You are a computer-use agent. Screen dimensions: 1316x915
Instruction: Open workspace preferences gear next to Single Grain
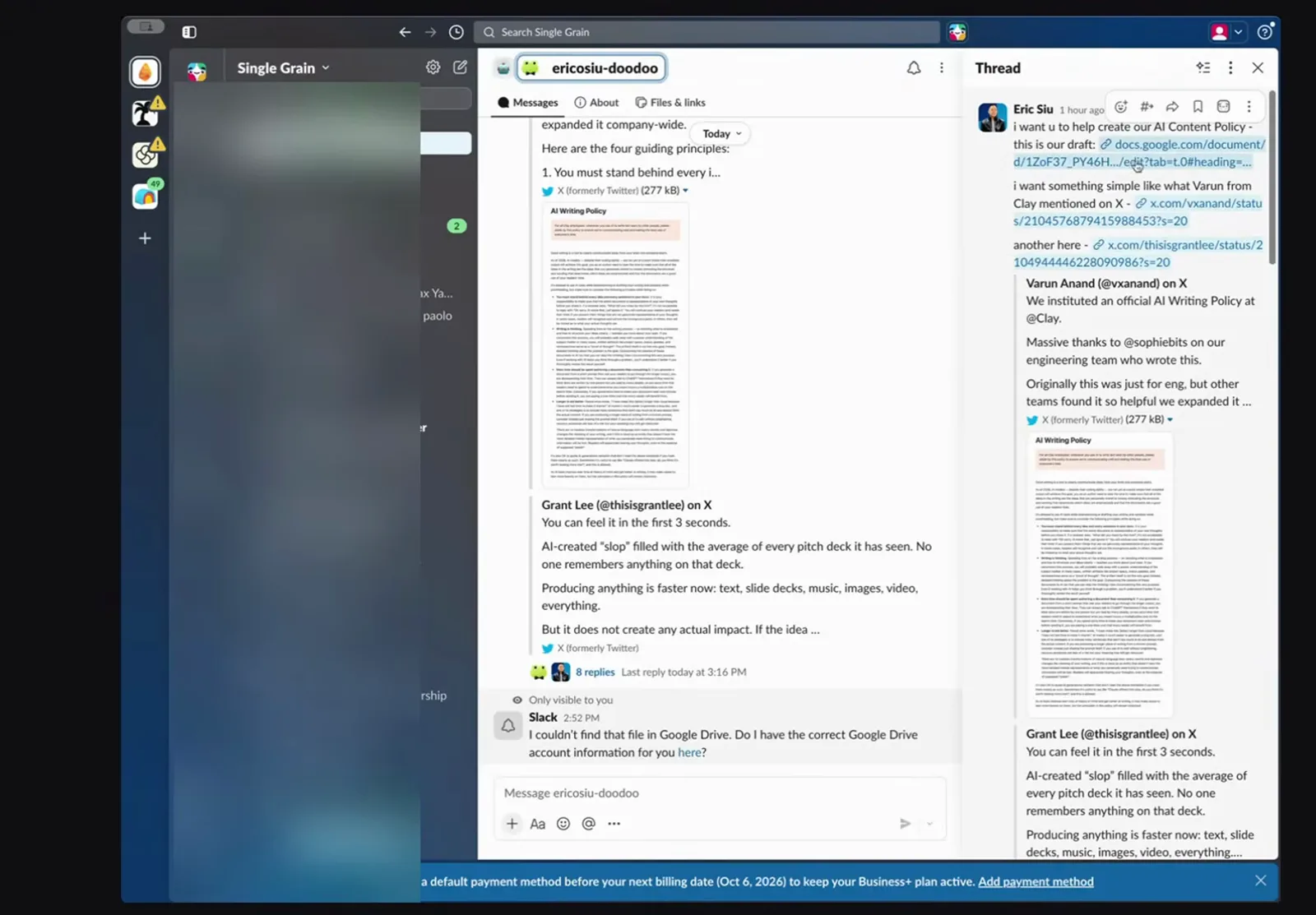pos(433,67)
